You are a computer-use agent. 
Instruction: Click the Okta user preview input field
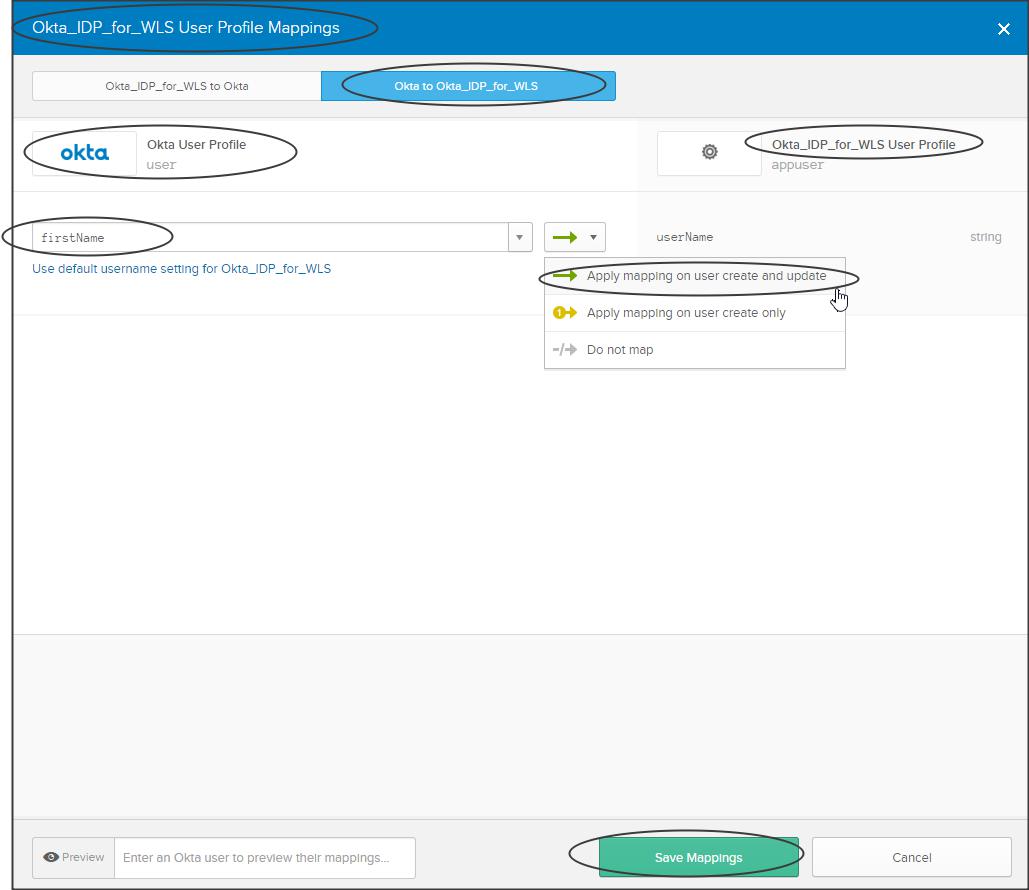[x=264, y=857]
